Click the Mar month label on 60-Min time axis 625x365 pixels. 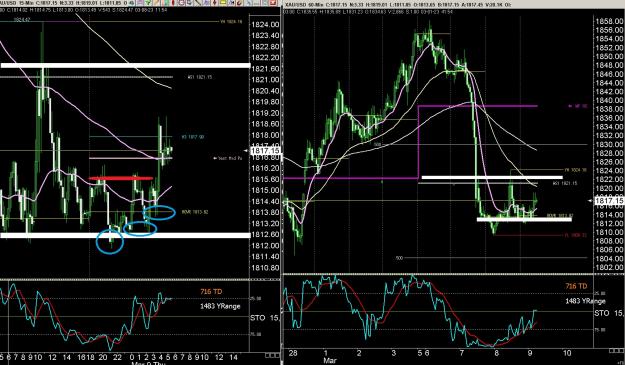click(x=330, y=361)
